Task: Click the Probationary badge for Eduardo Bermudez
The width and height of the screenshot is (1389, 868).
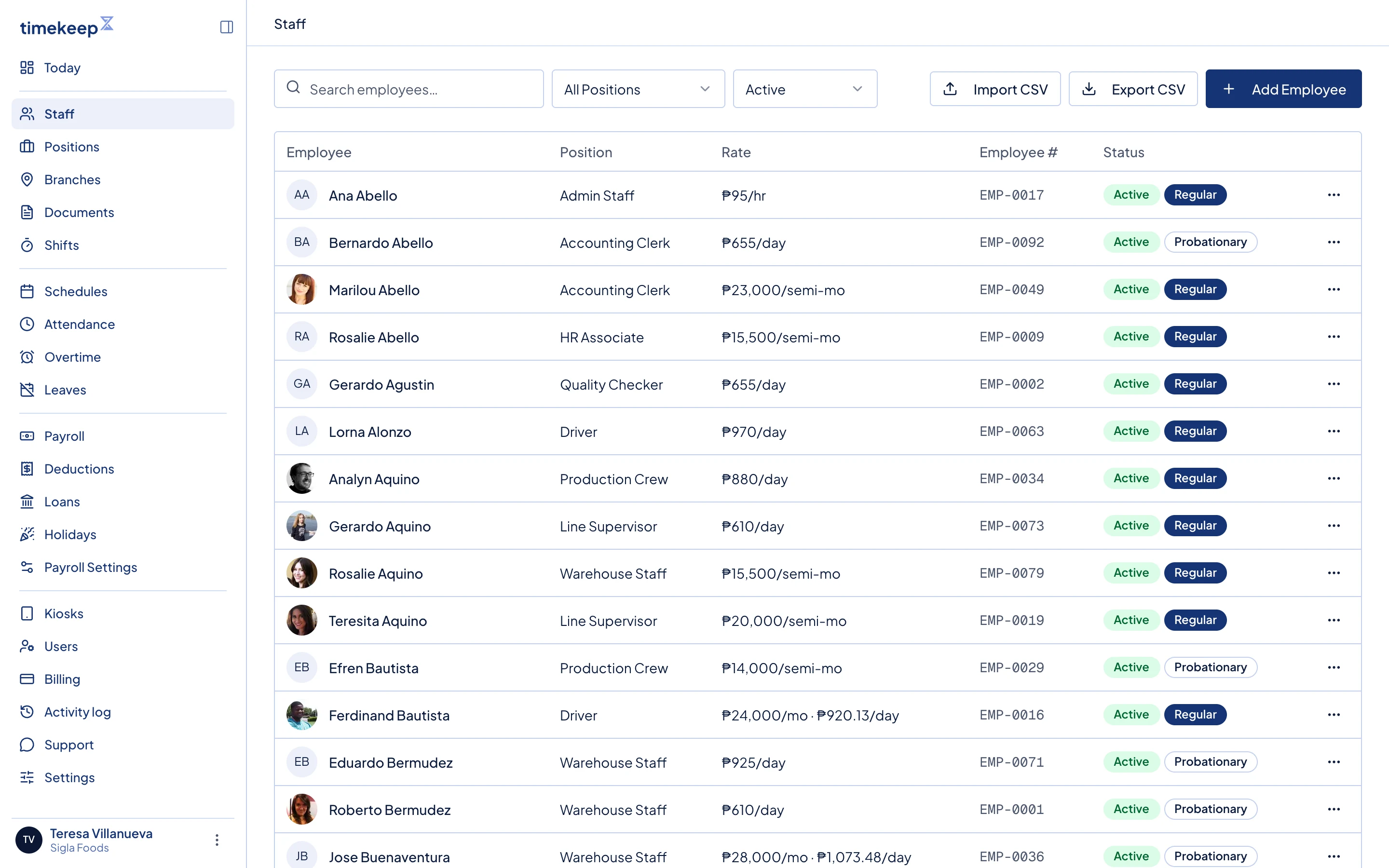Action: click(x=1210, y=762)
